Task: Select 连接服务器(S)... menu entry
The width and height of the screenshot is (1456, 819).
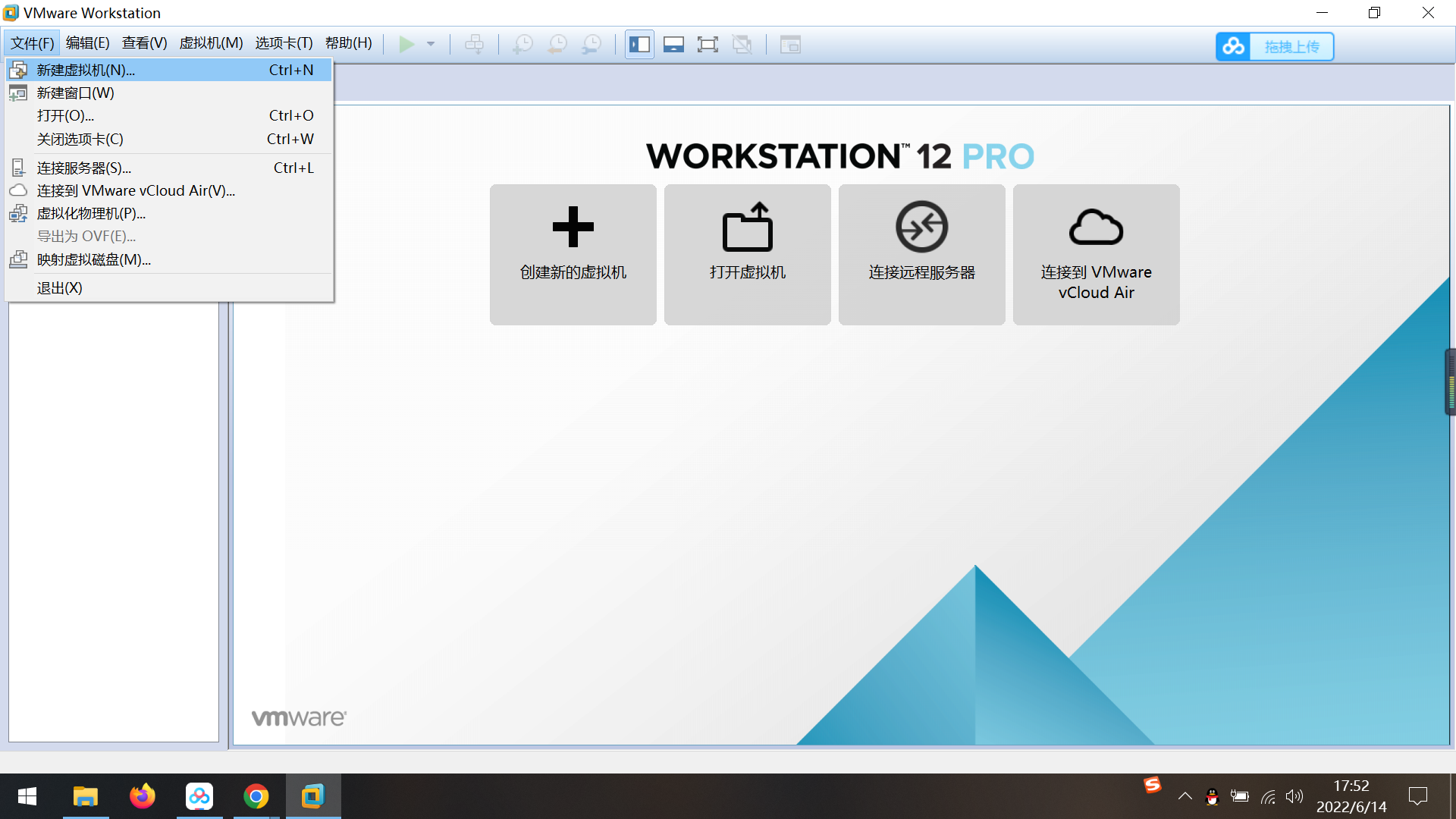Action: tap(168, 168)
